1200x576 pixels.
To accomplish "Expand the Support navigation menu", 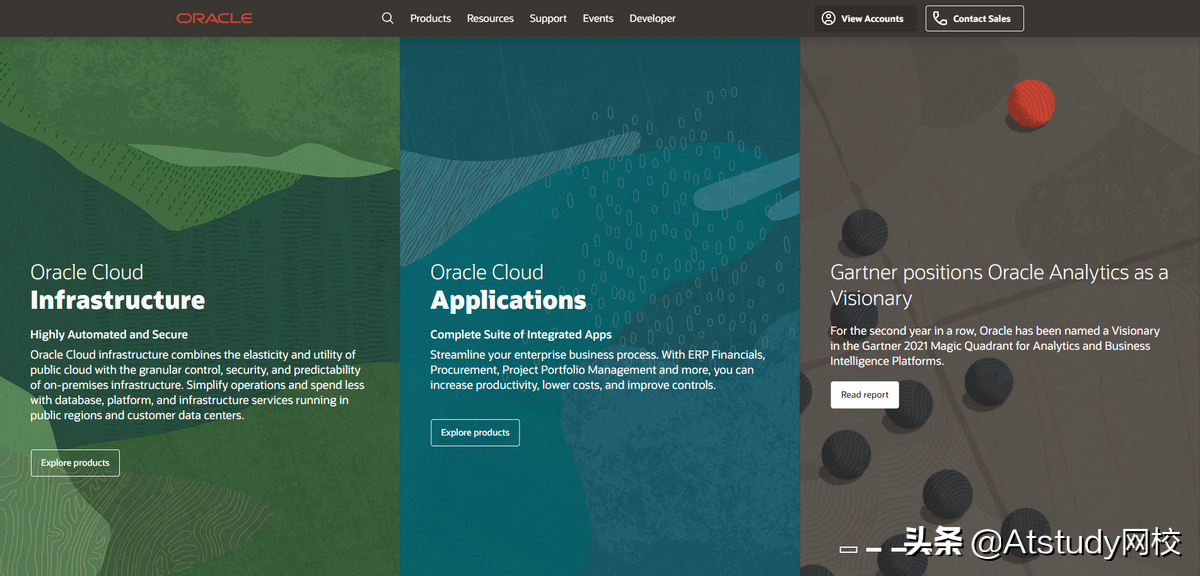I will click(548, 18).
